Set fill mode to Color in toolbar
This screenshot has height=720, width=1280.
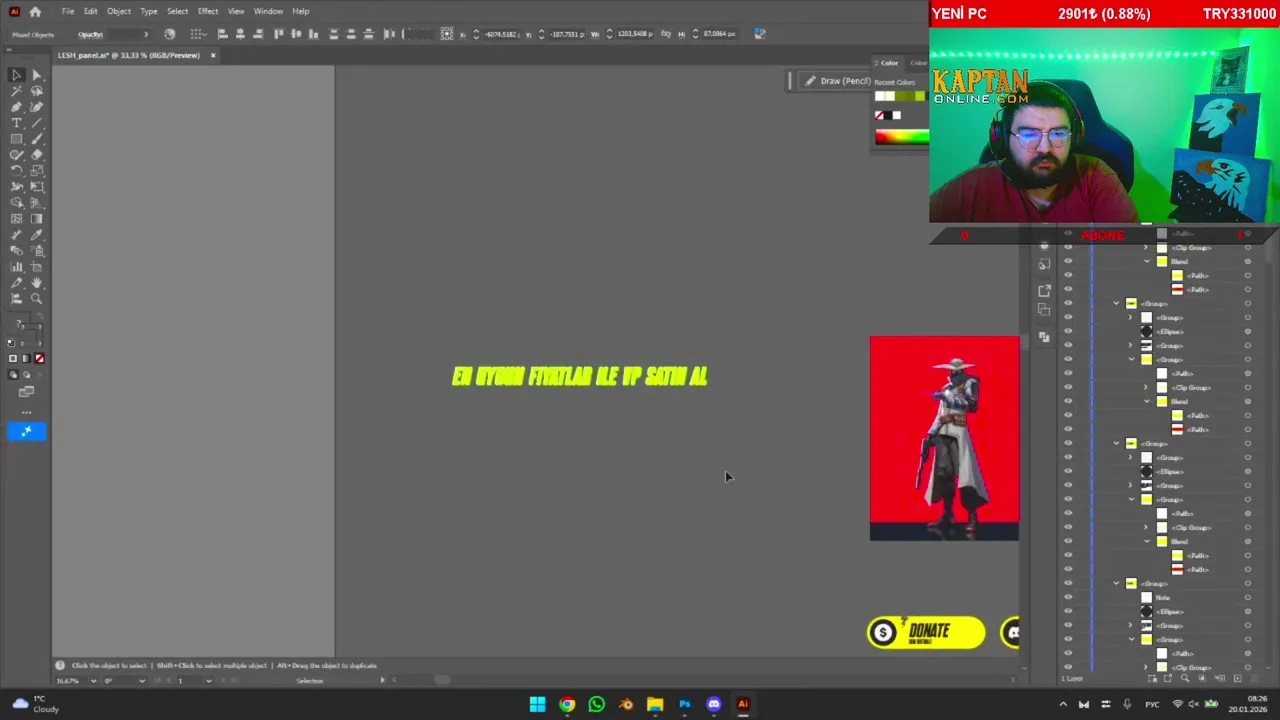point(13,358)
